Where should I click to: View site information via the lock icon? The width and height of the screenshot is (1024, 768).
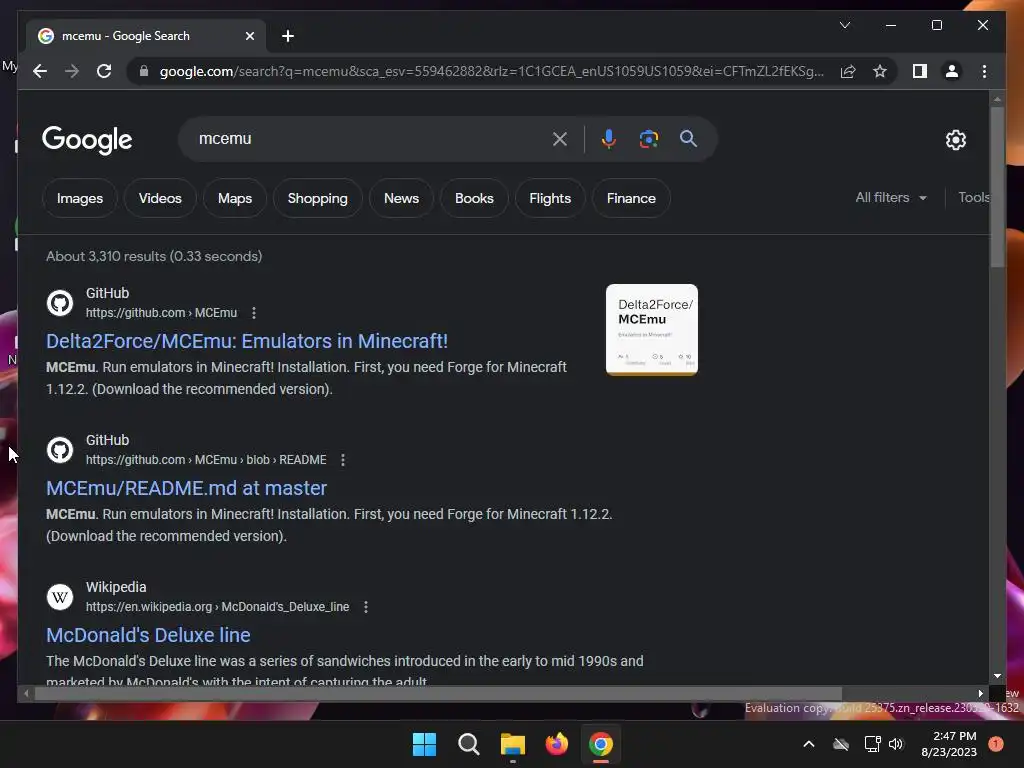click(x=144, y=71)
